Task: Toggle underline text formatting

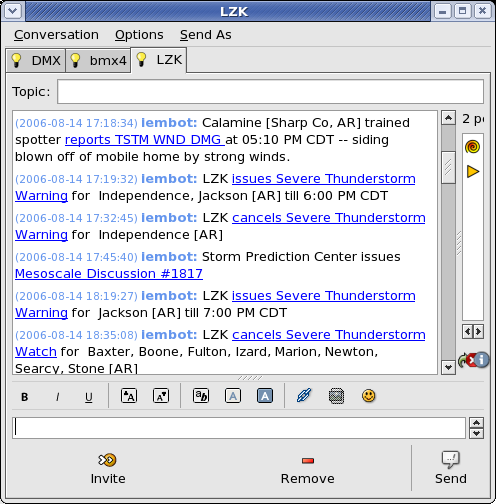Action: pos(89,397)
